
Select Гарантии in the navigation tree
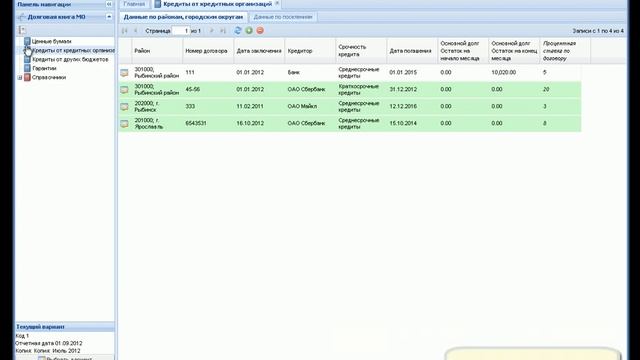point(44,68)
